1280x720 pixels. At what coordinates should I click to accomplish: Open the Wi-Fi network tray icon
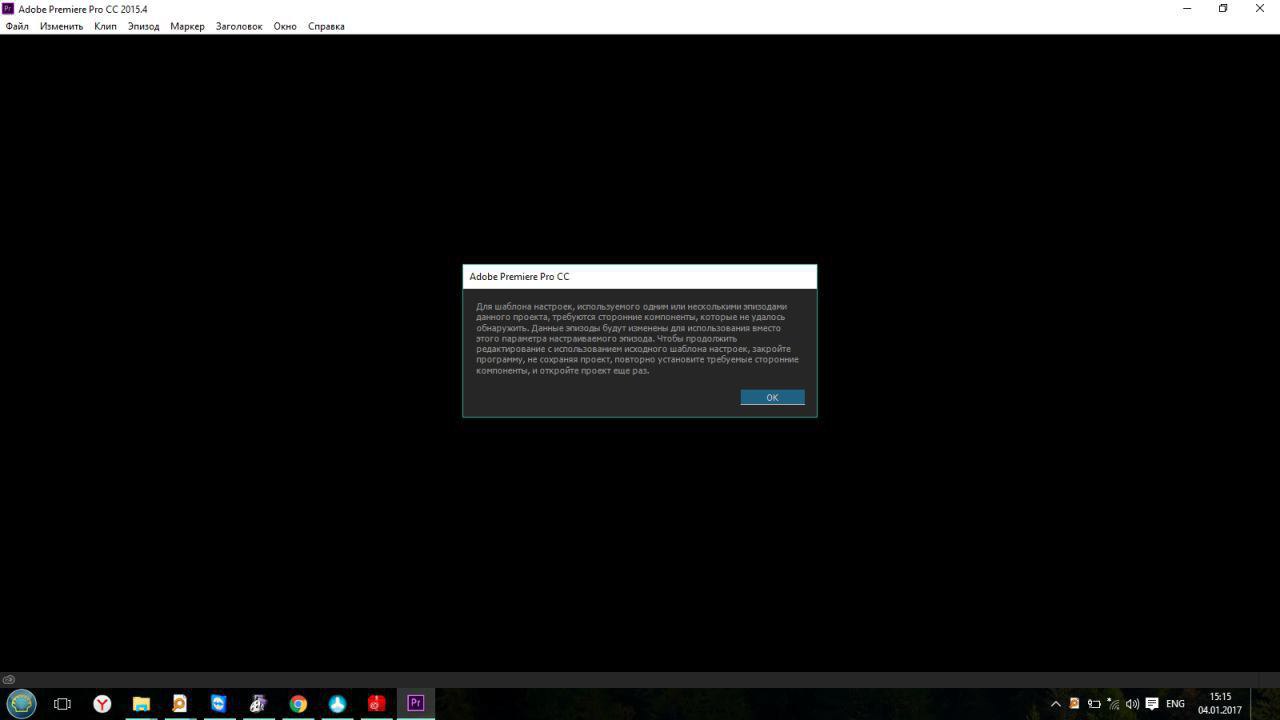1113,704
